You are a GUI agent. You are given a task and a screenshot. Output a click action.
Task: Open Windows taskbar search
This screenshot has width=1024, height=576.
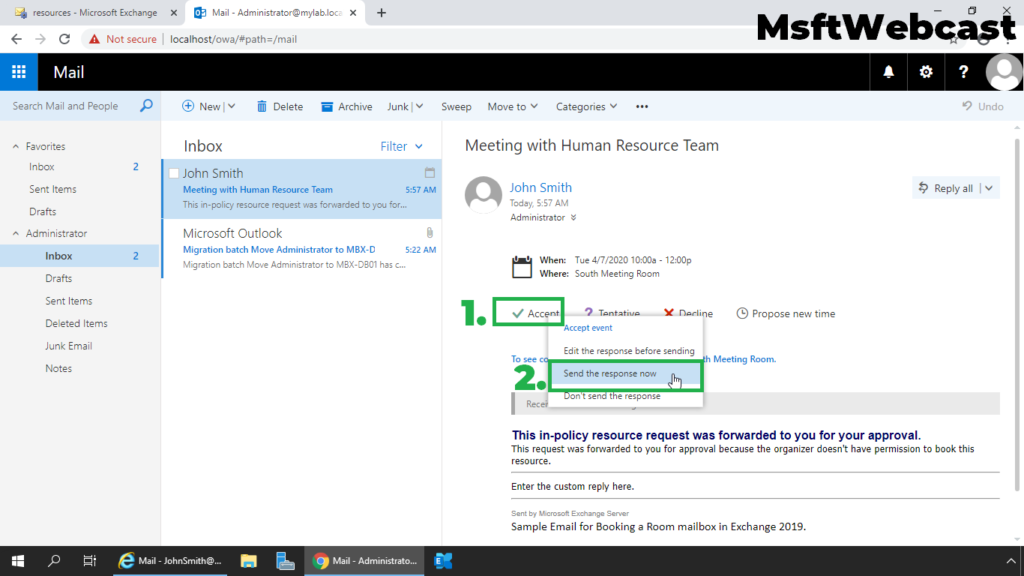54,561
